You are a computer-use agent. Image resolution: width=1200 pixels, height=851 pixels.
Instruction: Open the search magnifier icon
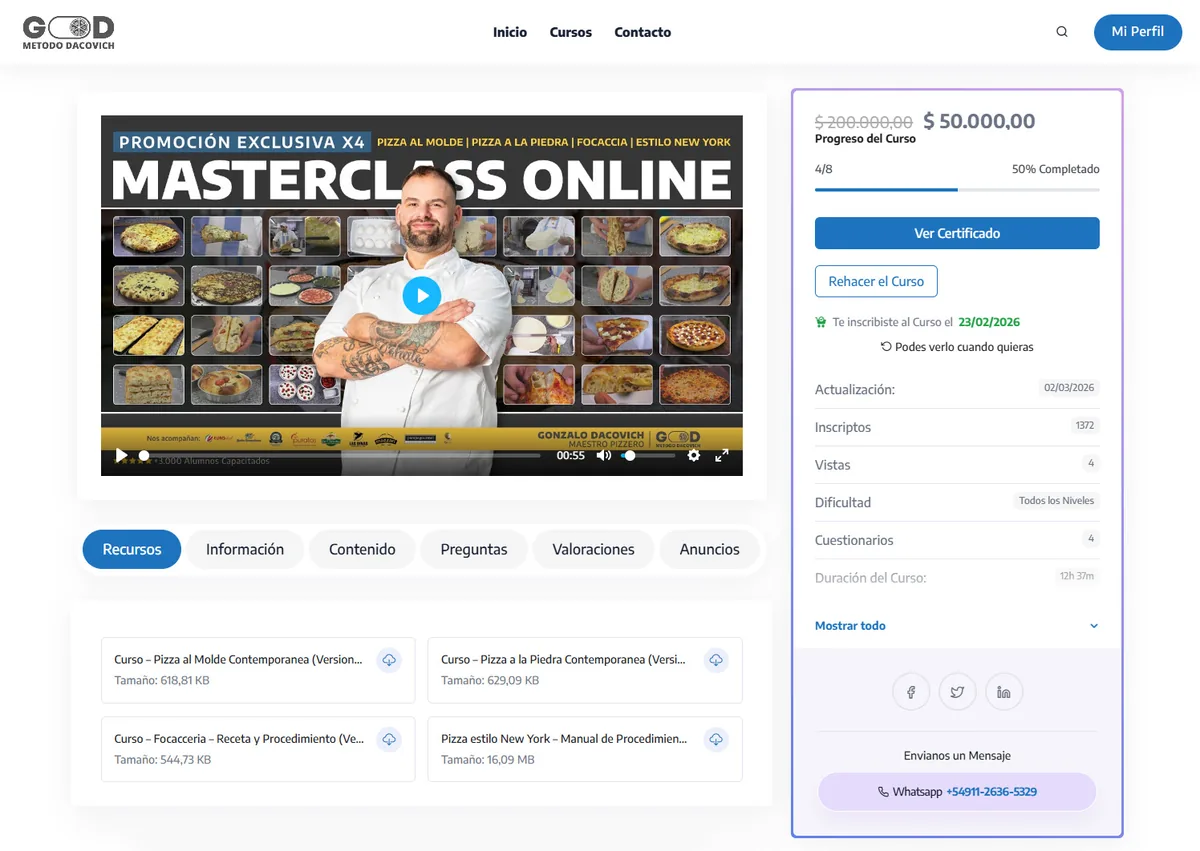click(x=1062, y=32)
